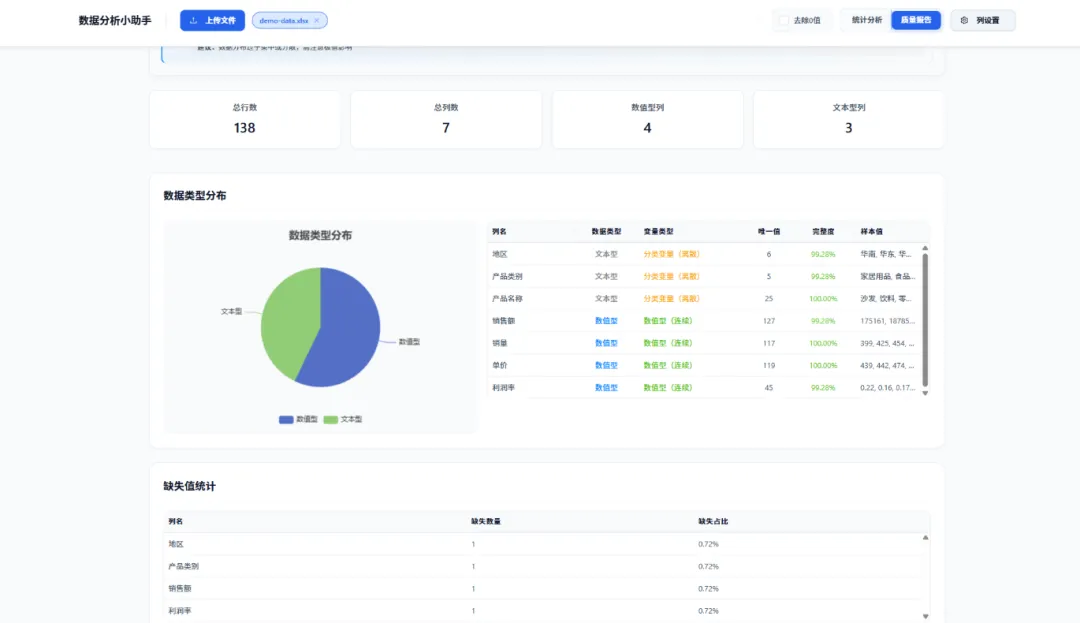This screenshot has height=623, width=1080.
Task: Click the 列名 header in the type table
Action: (499, 231)
